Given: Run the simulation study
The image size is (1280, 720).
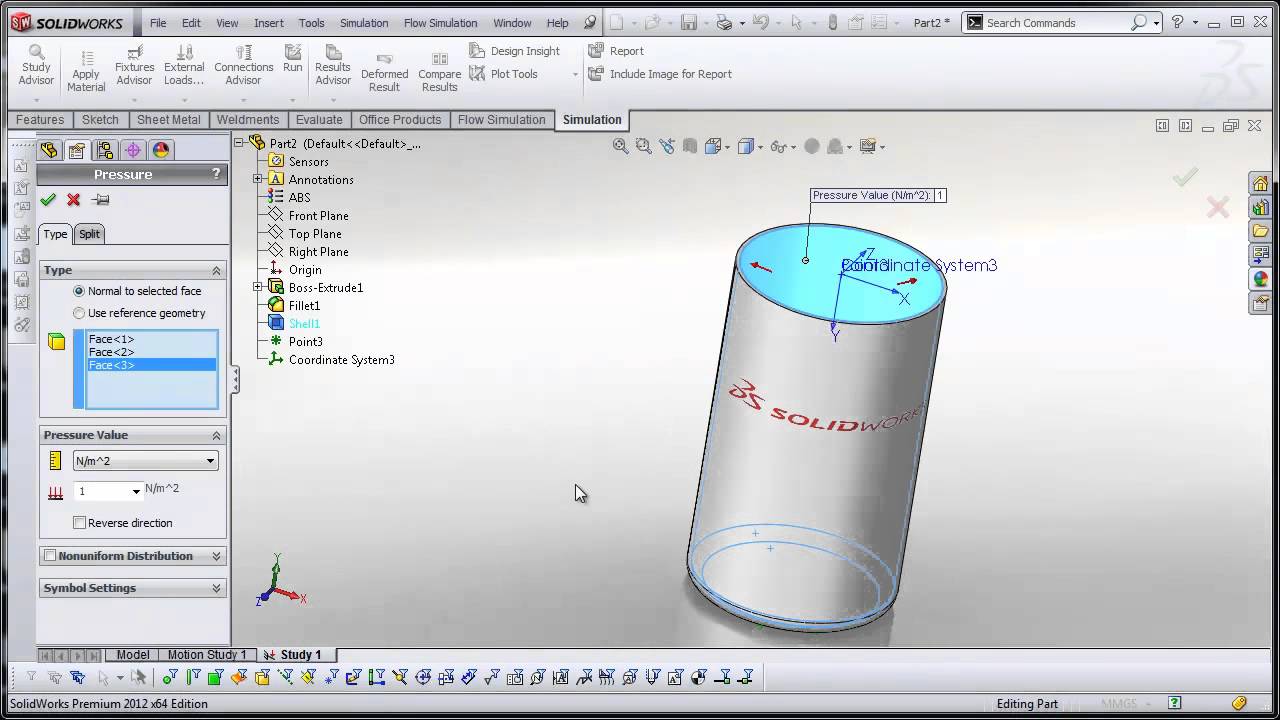Looking at the screenshot, I should tap(292, 58).
